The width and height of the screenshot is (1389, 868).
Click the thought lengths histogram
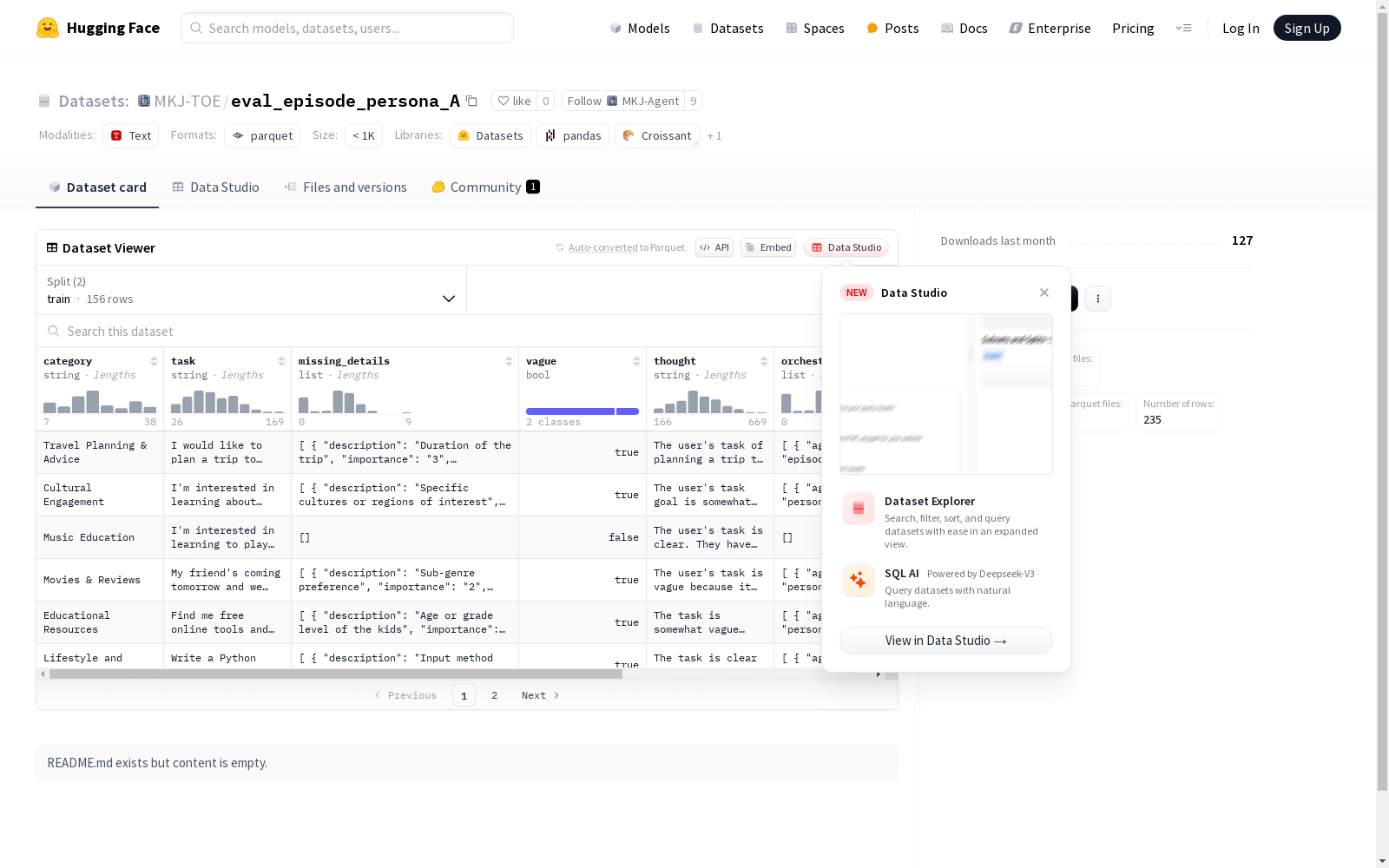(710, 402)
